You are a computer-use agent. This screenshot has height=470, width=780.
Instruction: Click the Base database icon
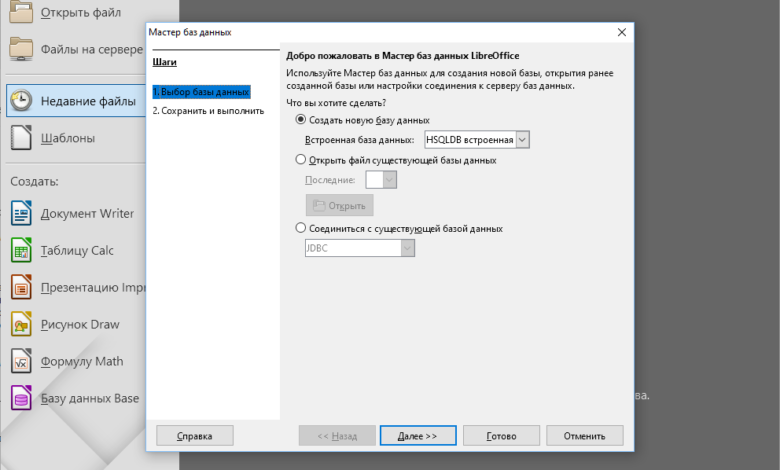click(22, 398)
